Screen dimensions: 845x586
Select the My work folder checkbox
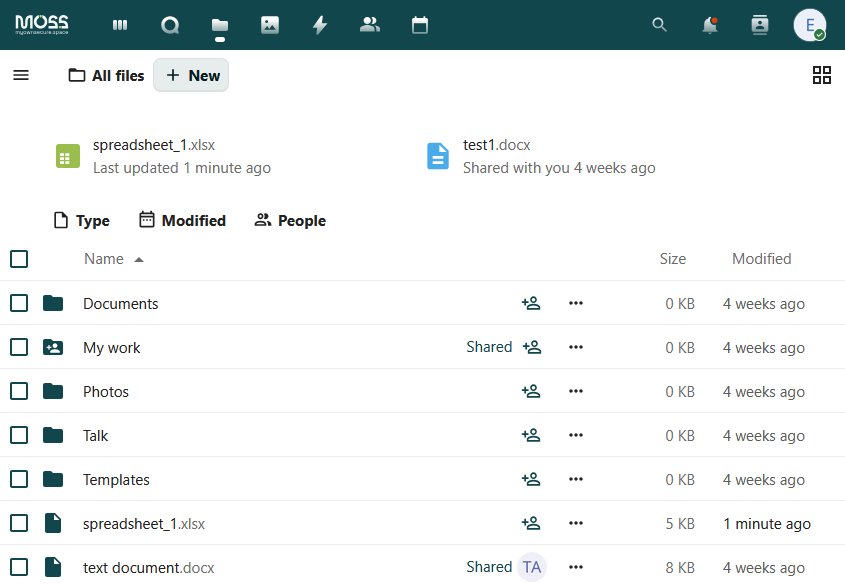coord(19,347)
